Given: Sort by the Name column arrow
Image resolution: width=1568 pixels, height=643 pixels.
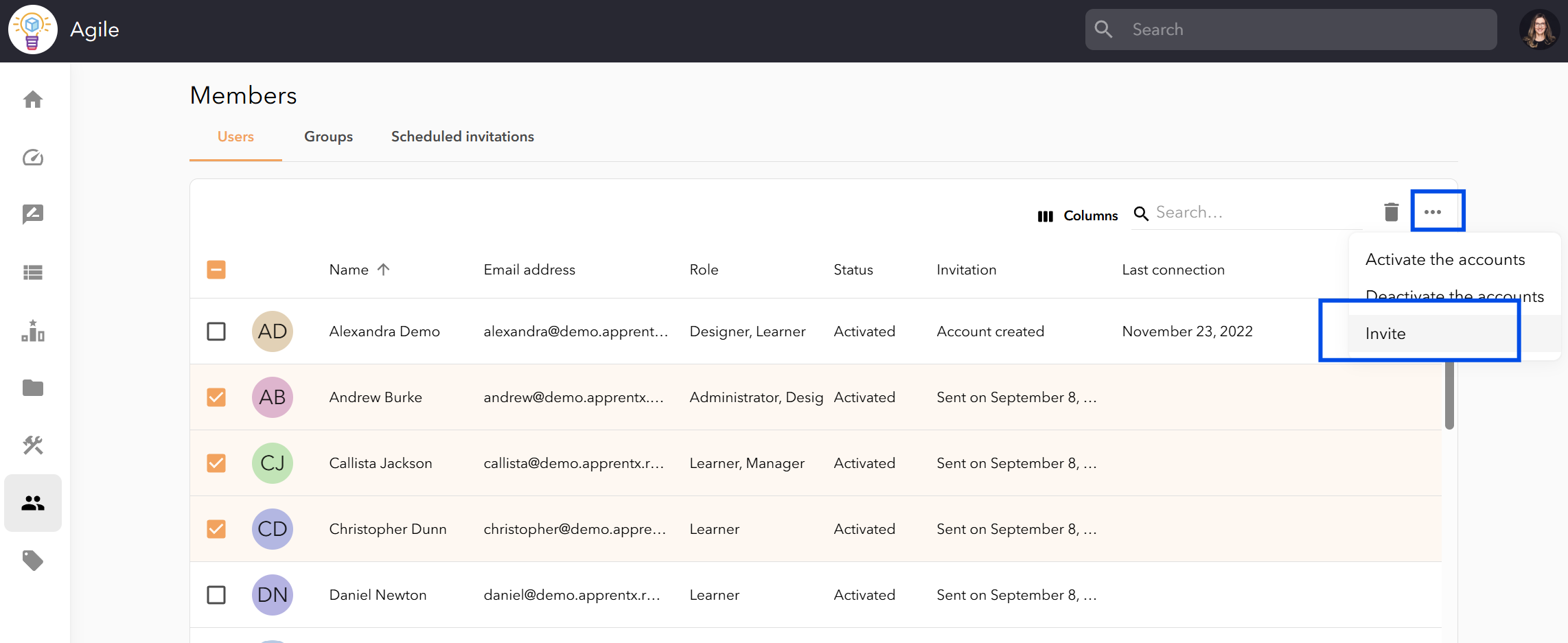Looking at the screenshot, I should click(x=384, y=270).
